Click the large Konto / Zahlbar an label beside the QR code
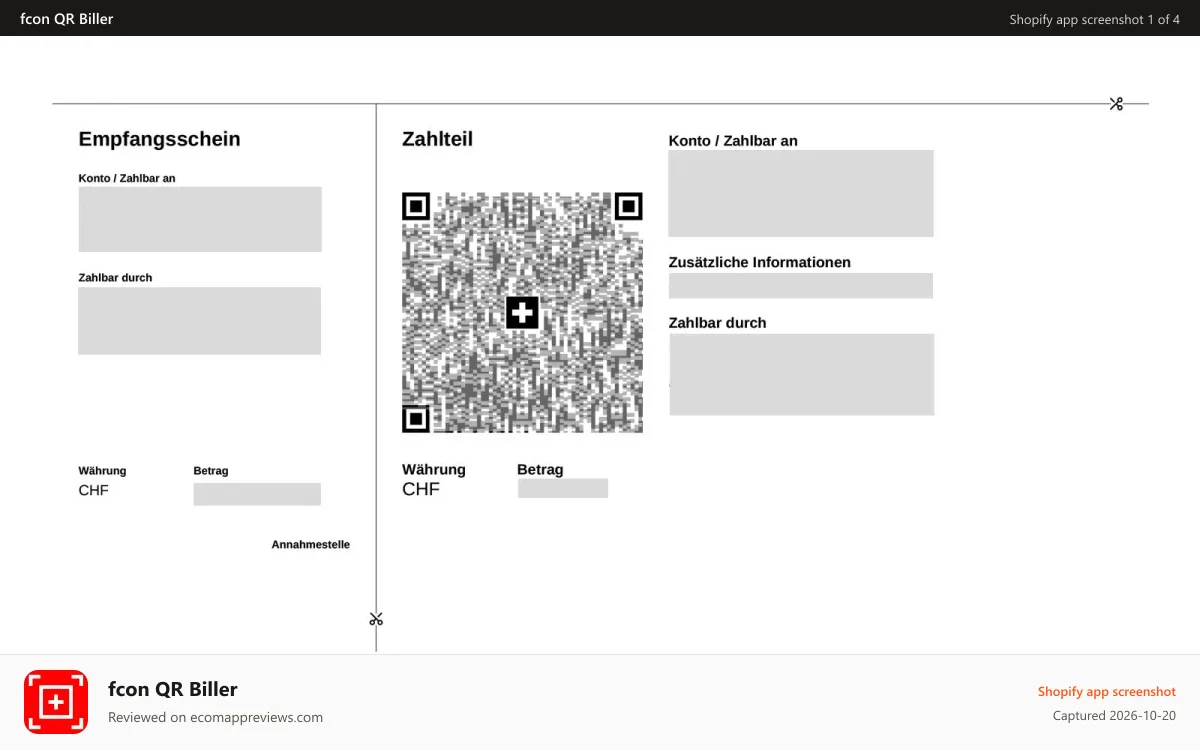This screenshot has width=1200, height=750. click(733, 141)
